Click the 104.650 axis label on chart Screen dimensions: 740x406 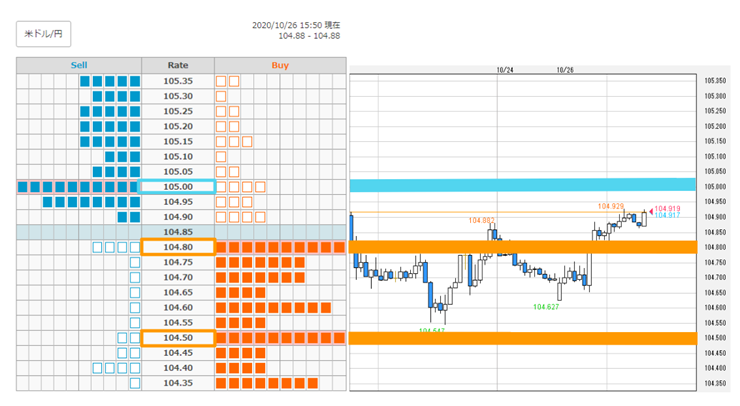click(715, 293)
